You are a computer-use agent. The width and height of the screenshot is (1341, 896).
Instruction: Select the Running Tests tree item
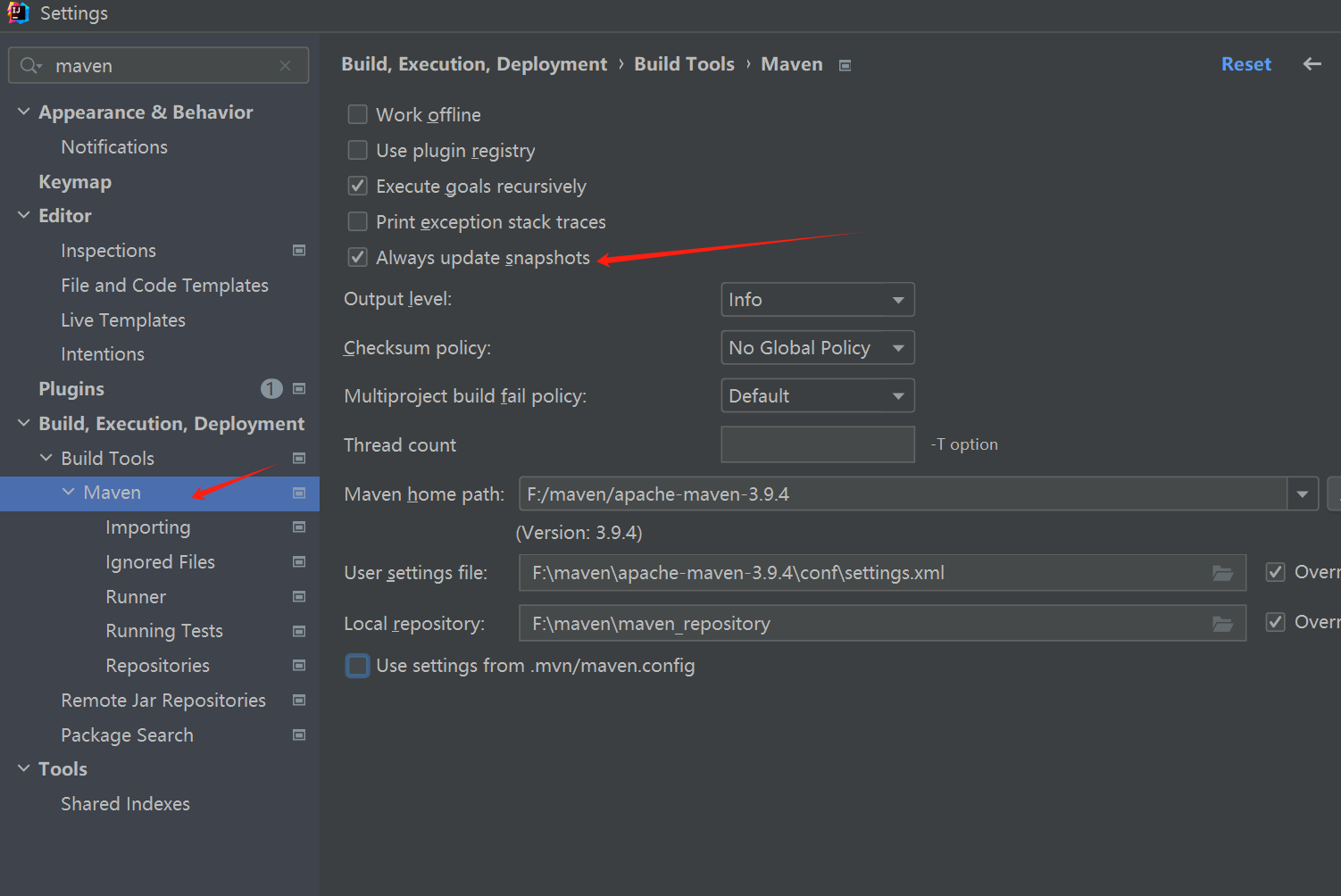point(164,631)
